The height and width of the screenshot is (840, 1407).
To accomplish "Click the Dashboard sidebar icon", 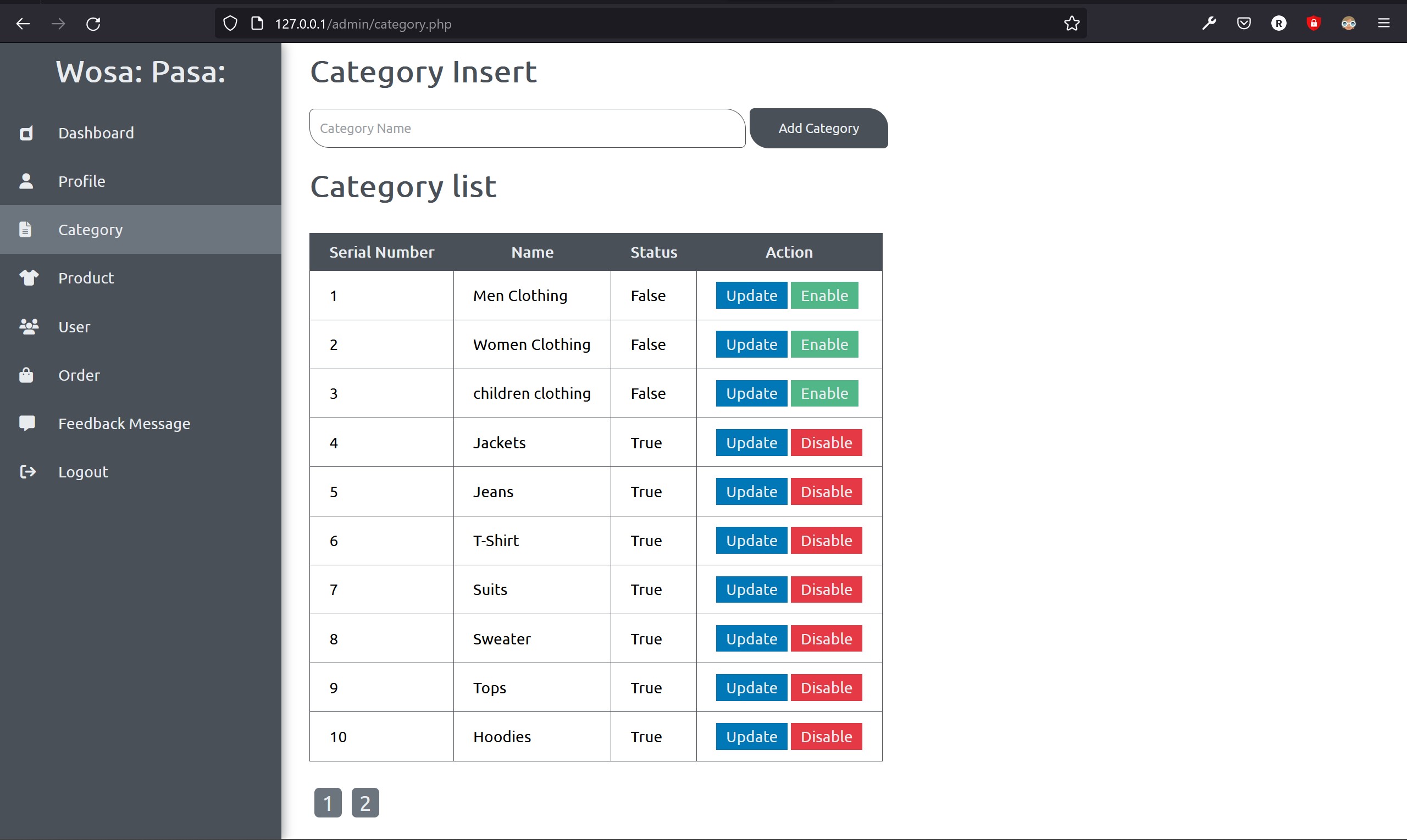I will pos(26,133).
